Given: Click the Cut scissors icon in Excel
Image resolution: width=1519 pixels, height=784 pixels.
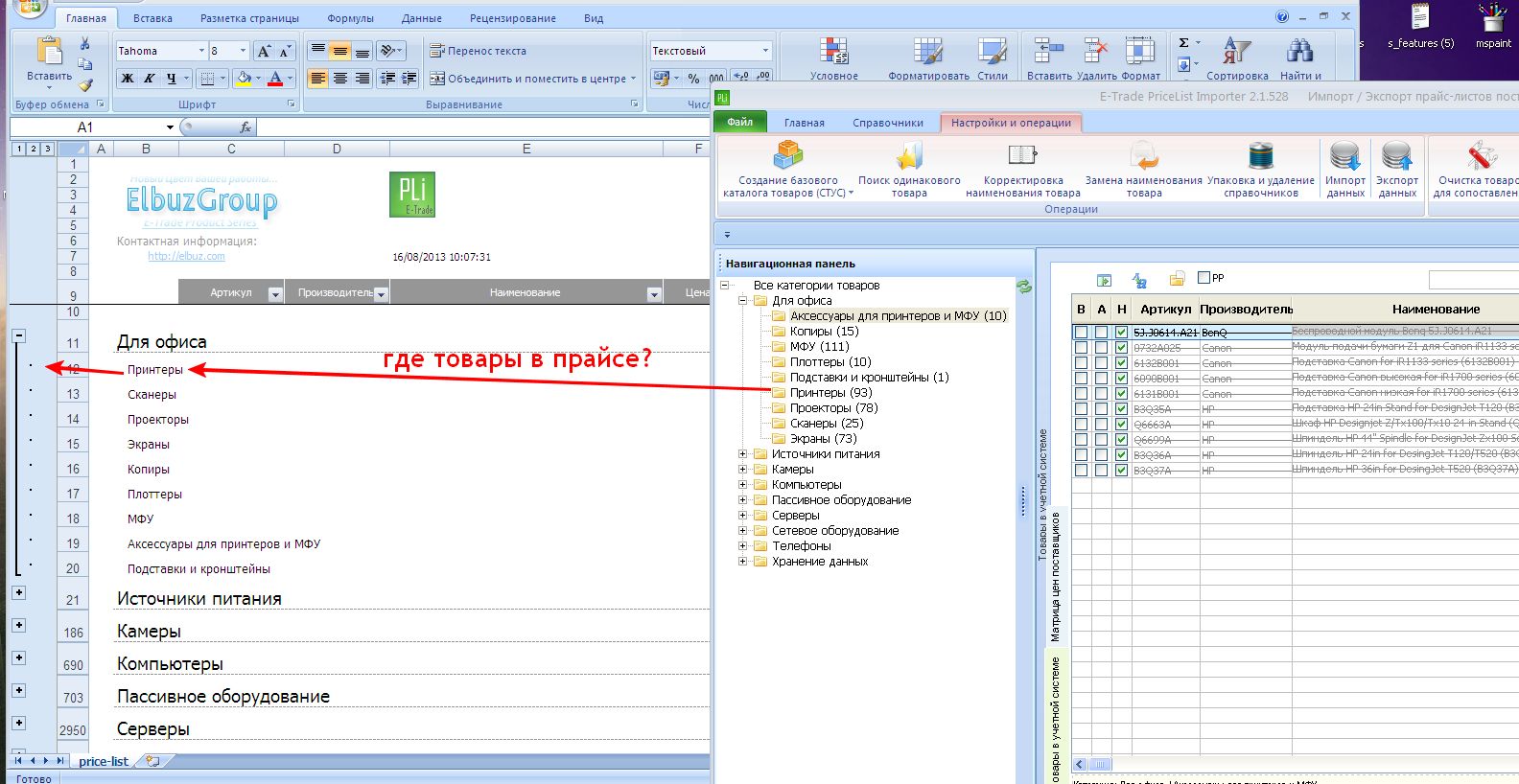Looking at the screenshot, I should (x=84, y=44).
